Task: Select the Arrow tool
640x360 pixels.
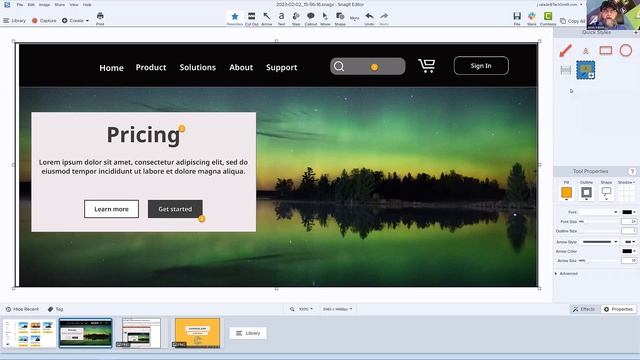Action: [267, 18]
